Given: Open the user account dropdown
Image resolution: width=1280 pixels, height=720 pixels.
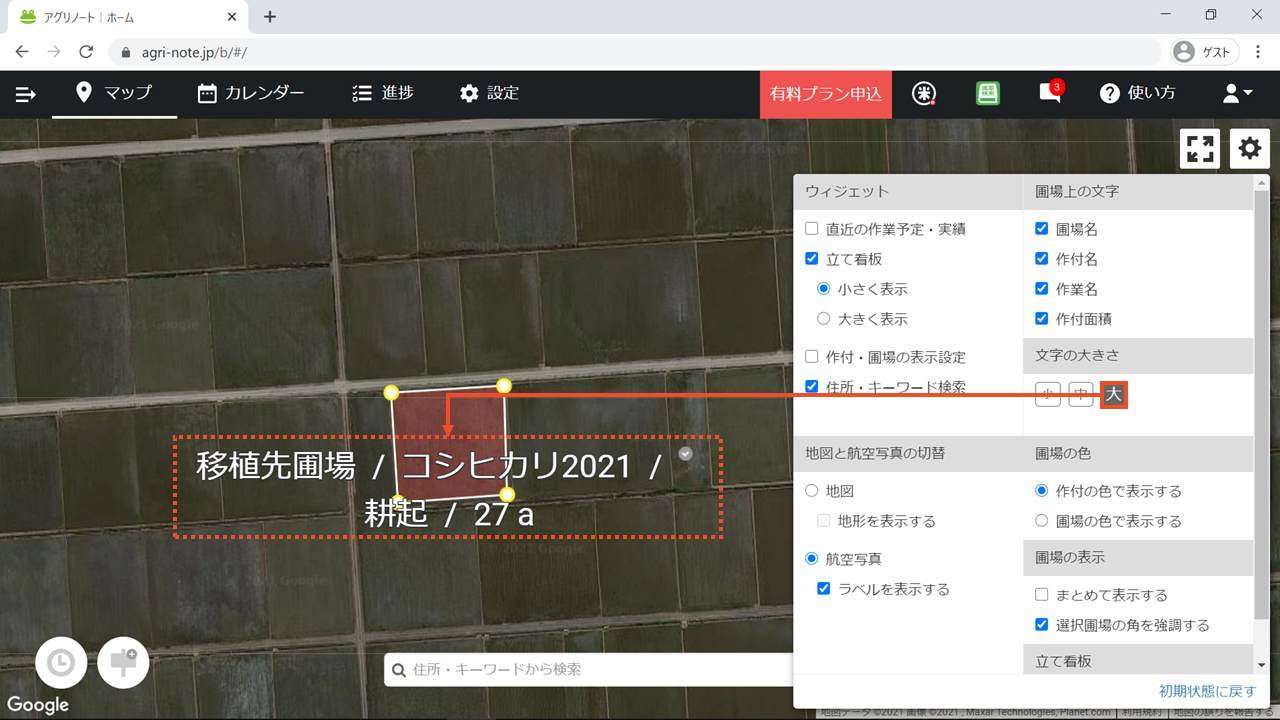Looking at the screenshot, I should click(x=1237, y=93).
